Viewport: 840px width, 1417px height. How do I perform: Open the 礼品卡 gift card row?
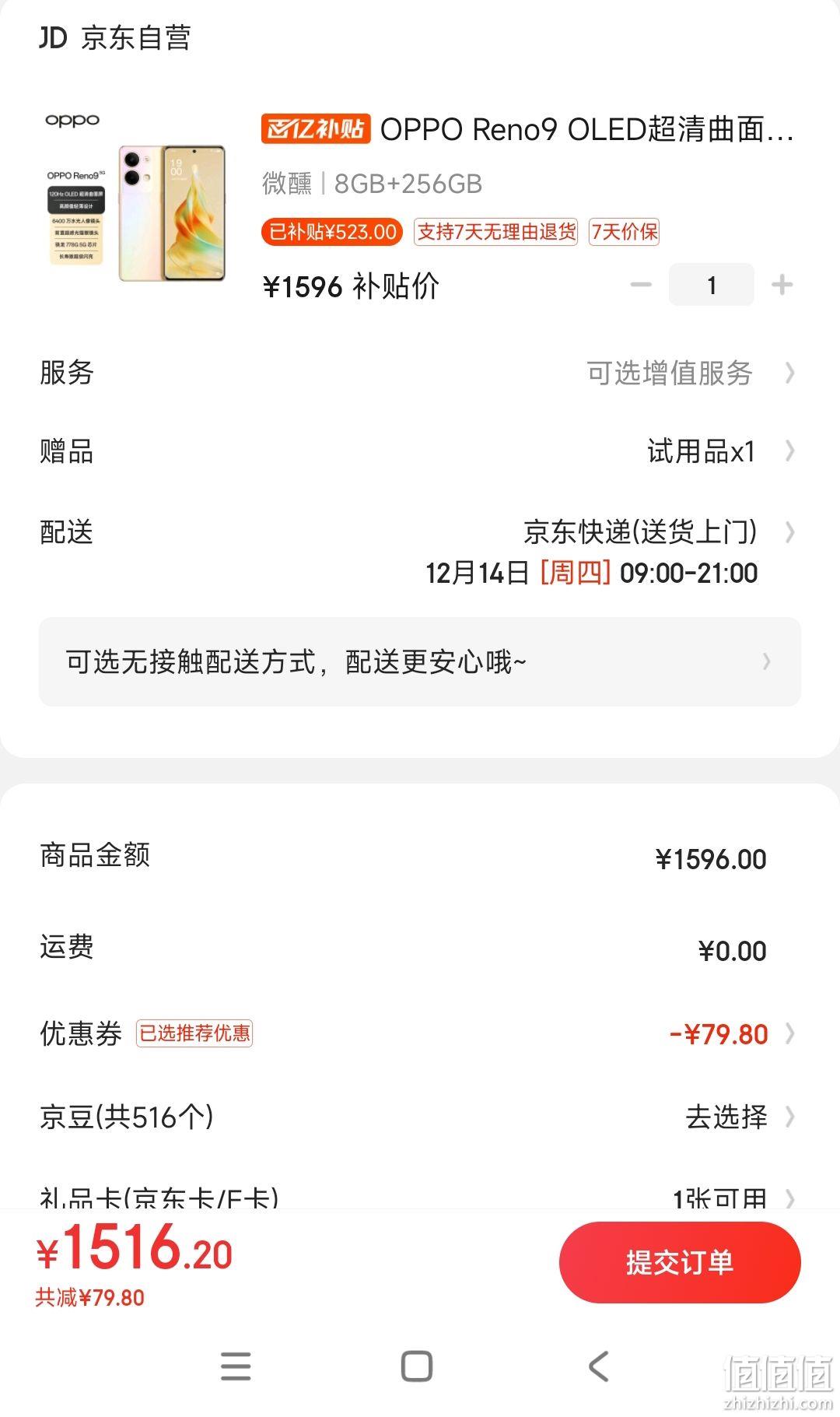(x=420, y=1197)
